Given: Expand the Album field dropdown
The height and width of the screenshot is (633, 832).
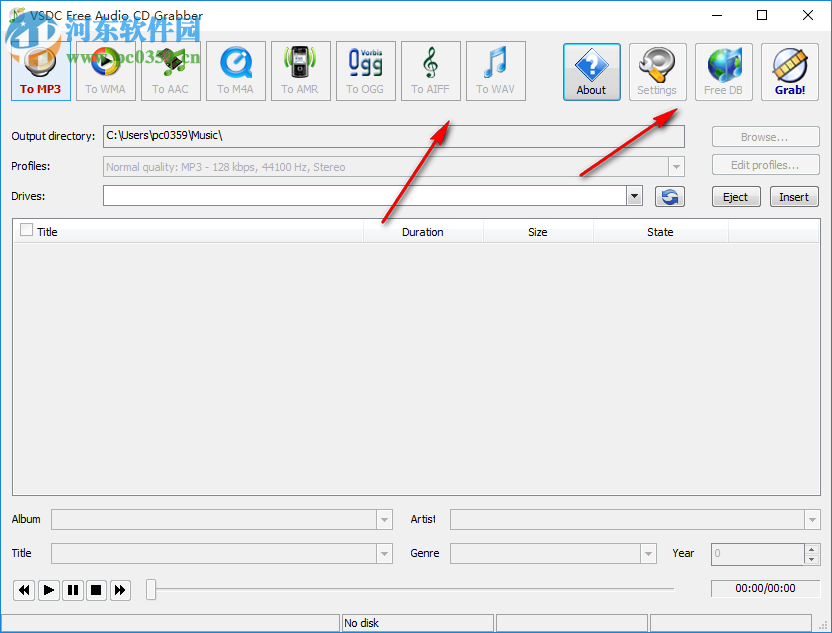Looking at the screenshot, I should pyautogui.click(x=383, y=519).
